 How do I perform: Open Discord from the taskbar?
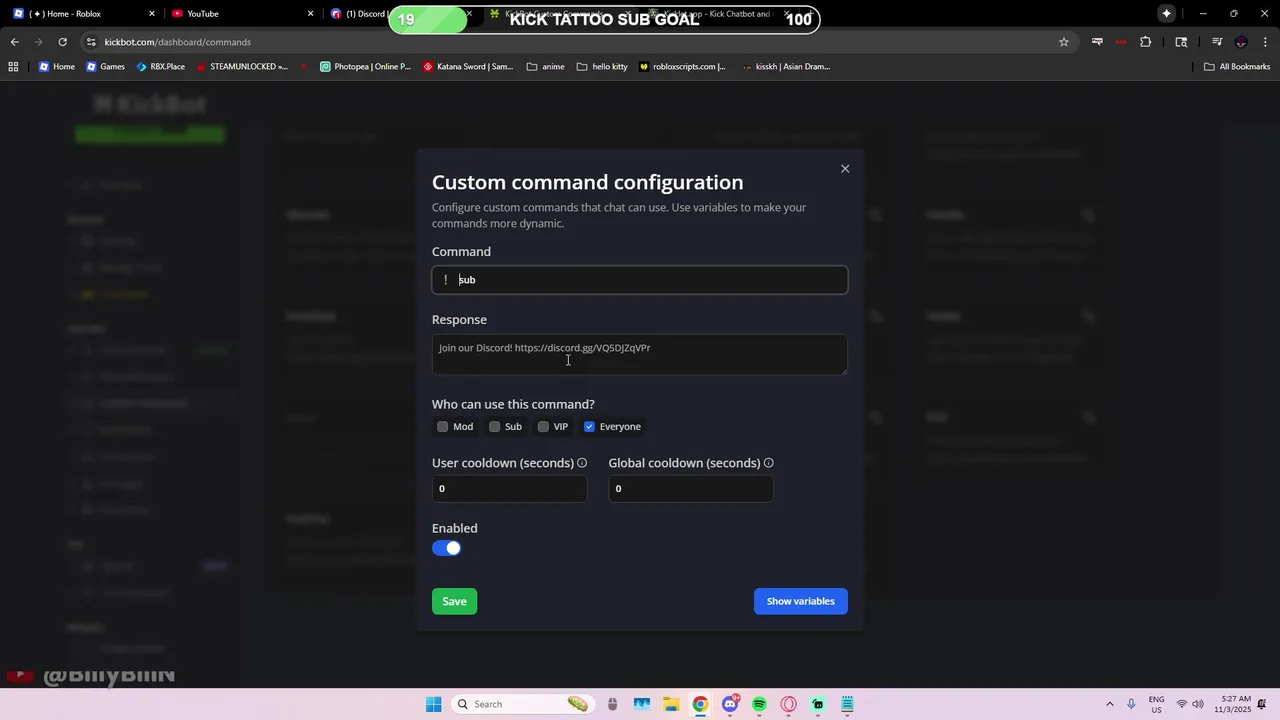730,704
